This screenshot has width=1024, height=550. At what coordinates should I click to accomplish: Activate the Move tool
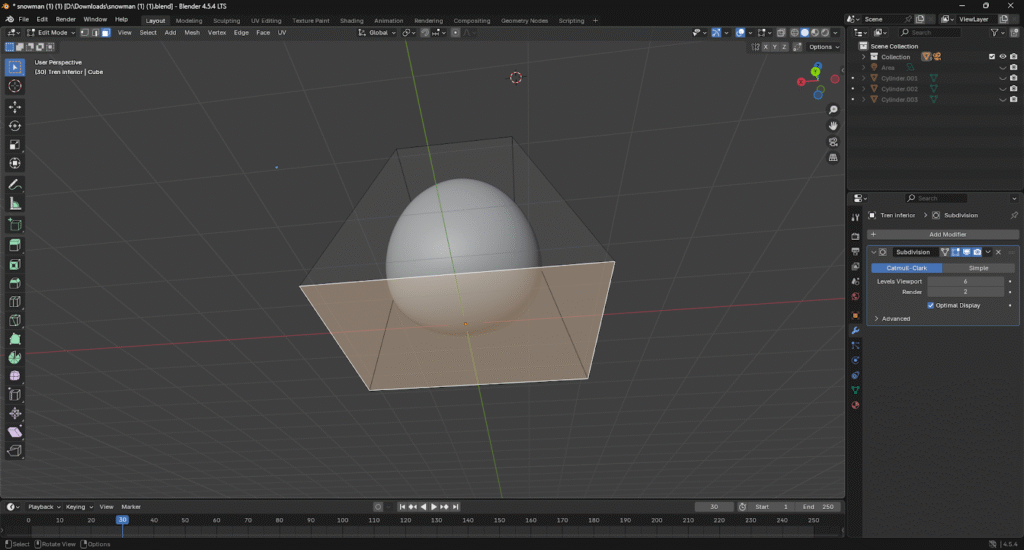15,106
